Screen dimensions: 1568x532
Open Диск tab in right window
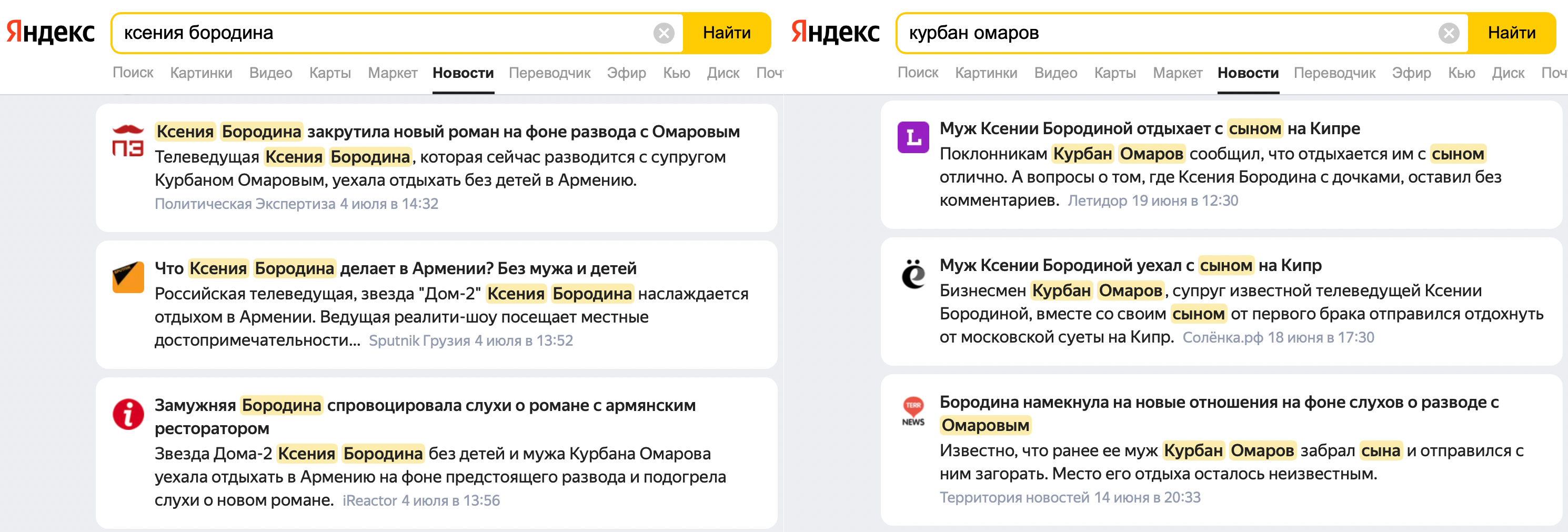click(x=1509, y=73)
